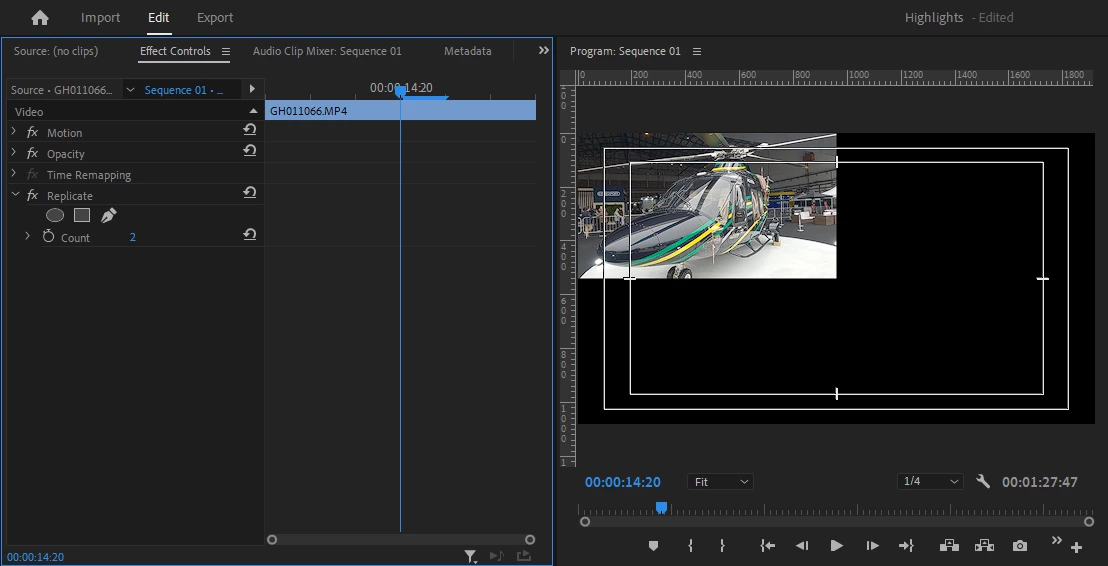Image resolution: width=1108 pixels, height=566 pixels.
Task: Click the Export Frame camera icon
Action: (1019, 546)
